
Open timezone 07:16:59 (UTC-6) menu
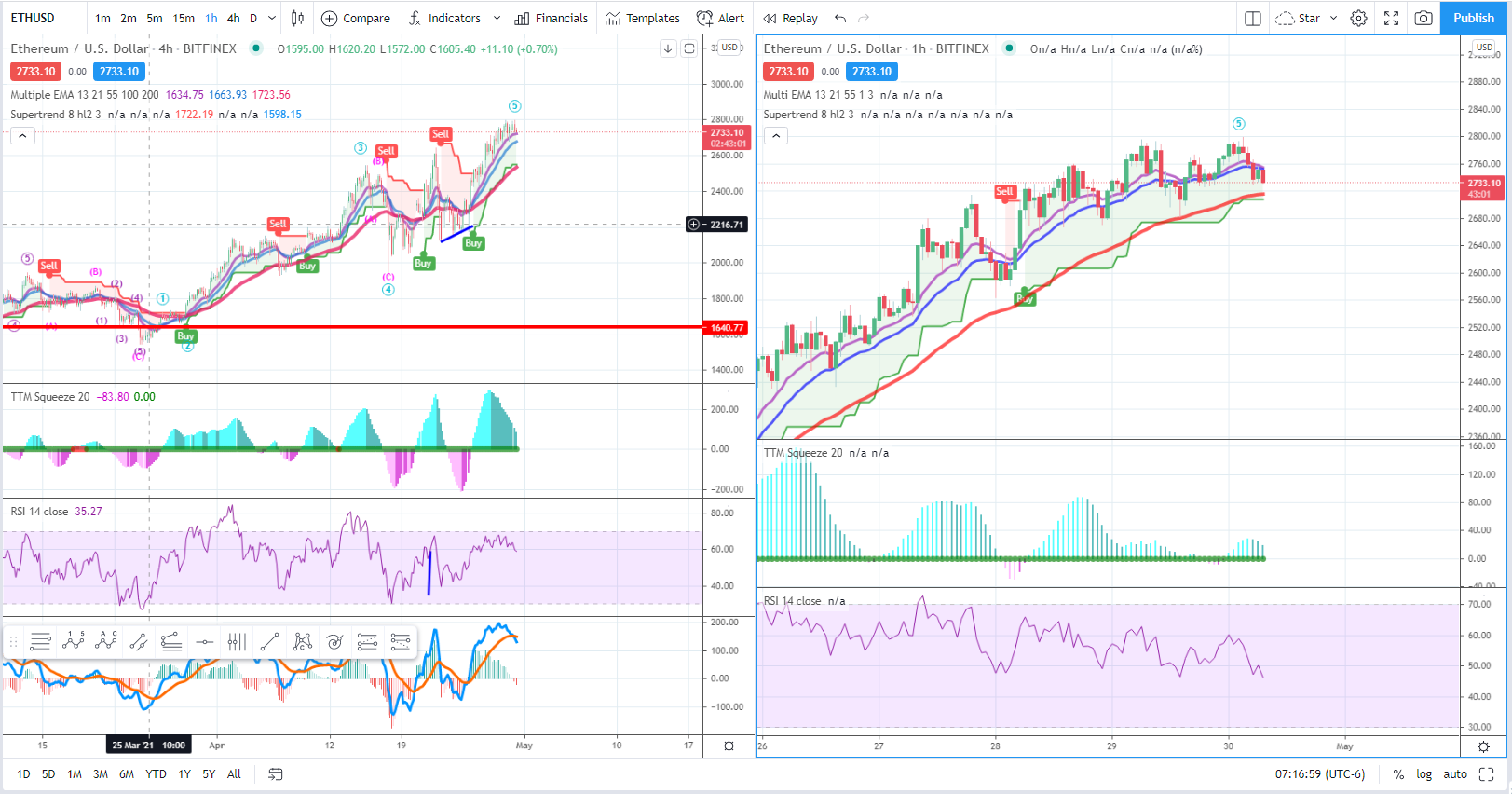click(1320, 773)
